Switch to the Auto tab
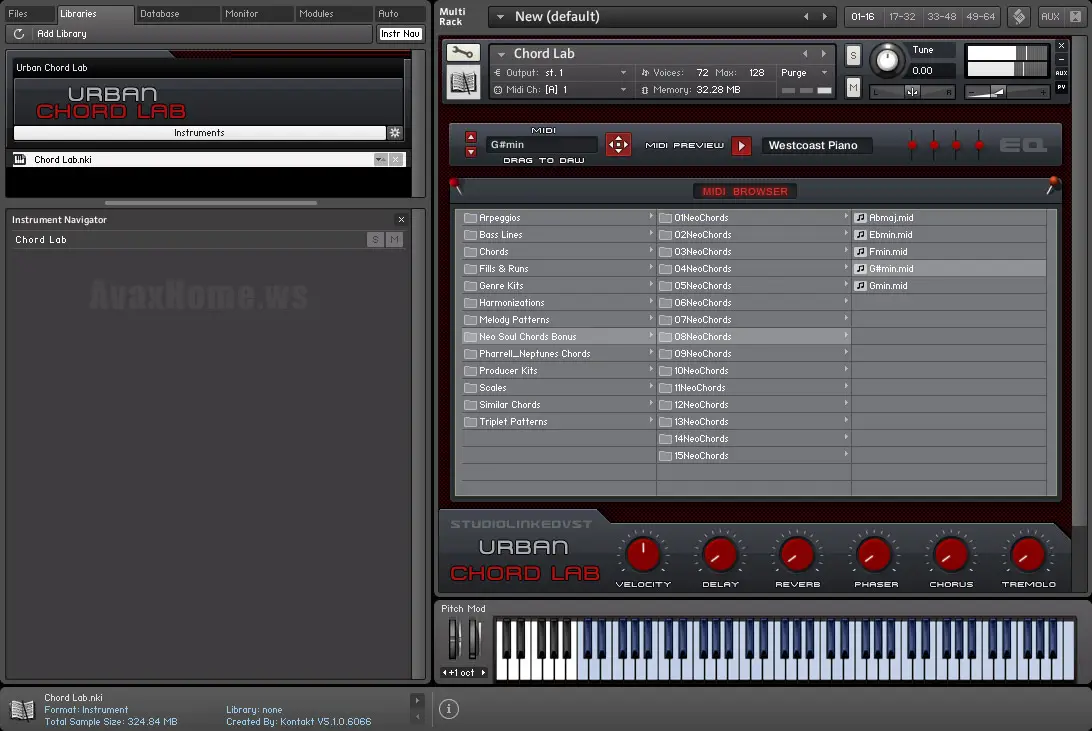This screenshot has width=1092, height=731. coord(399,13)
